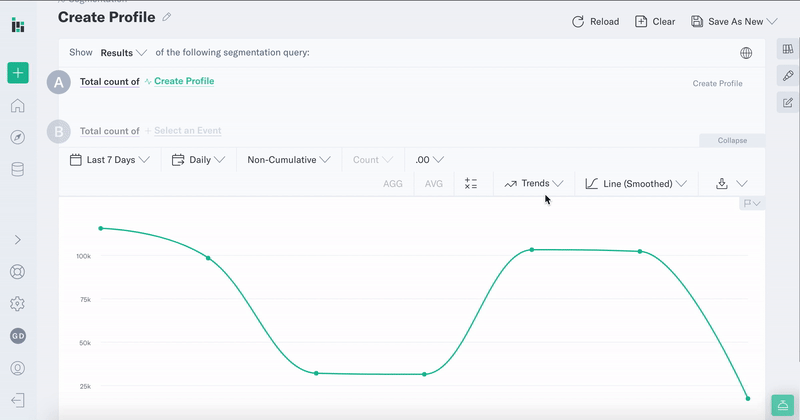Open the Results dropdown

(x=123, y=53)
